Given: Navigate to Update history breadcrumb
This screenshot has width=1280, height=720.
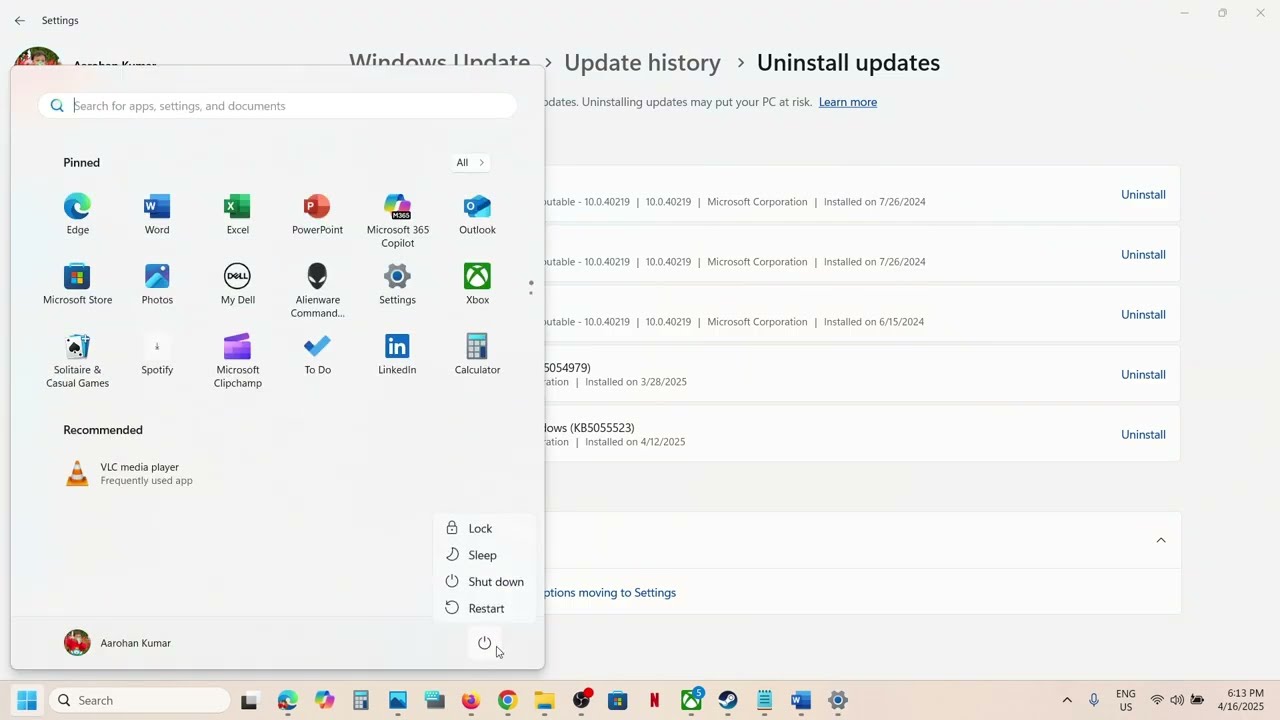Looking at the screenshot, I should pyautogui.click(x=642, y=62).
